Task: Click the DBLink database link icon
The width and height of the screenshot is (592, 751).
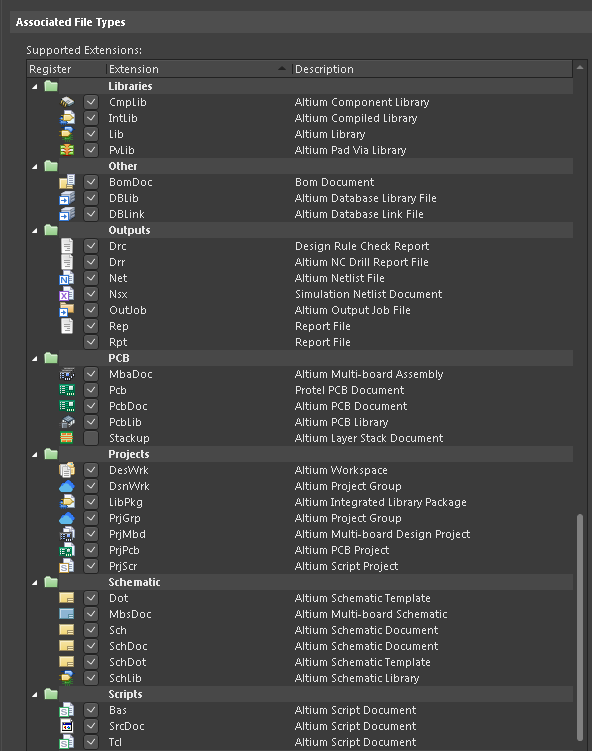Action: pyautogui.click(x=67, y=214)
